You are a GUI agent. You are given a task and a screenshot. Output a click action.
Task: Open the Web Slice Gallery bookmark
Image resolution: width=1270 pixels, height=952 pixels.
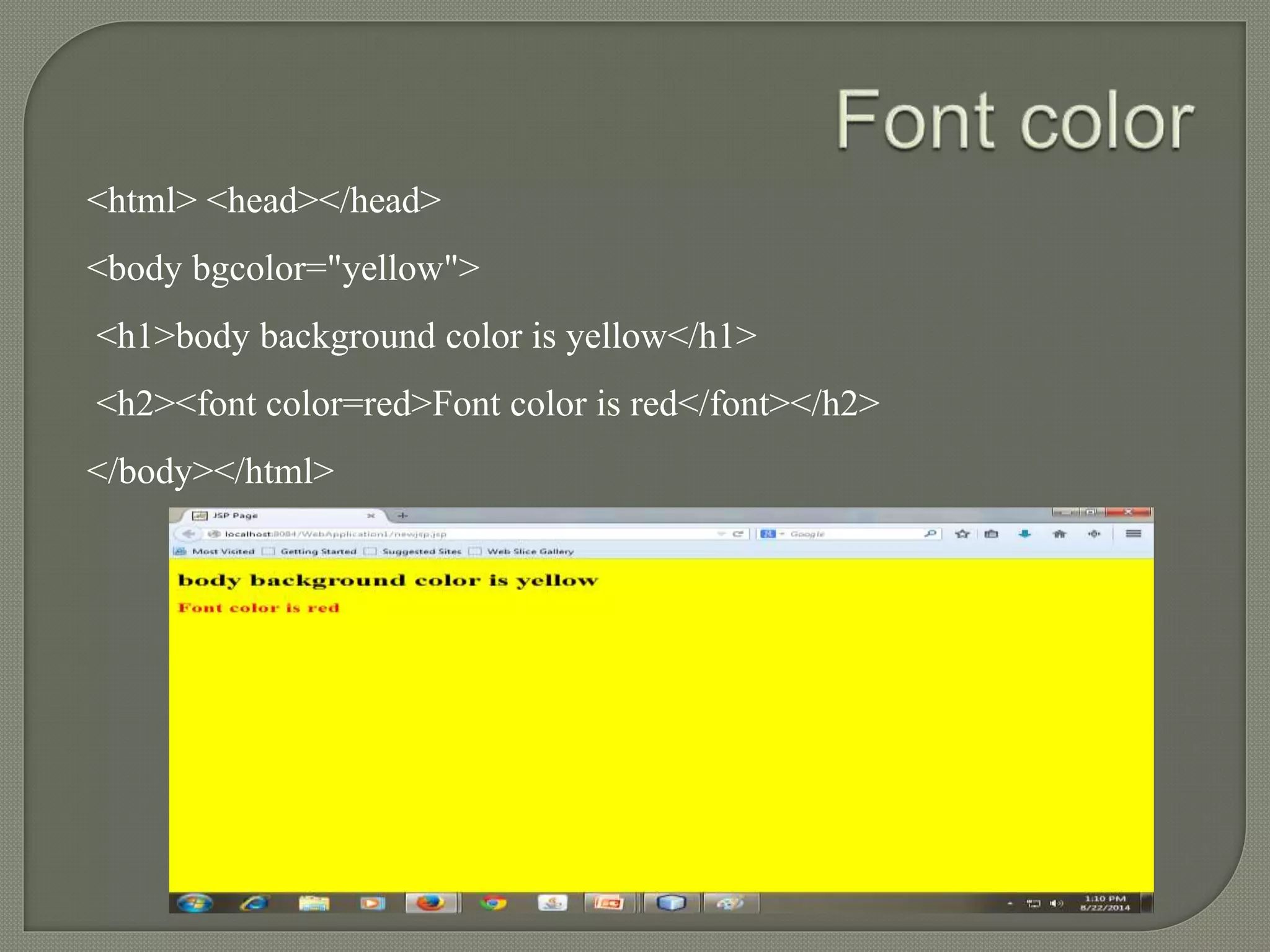tap(522, 551)
